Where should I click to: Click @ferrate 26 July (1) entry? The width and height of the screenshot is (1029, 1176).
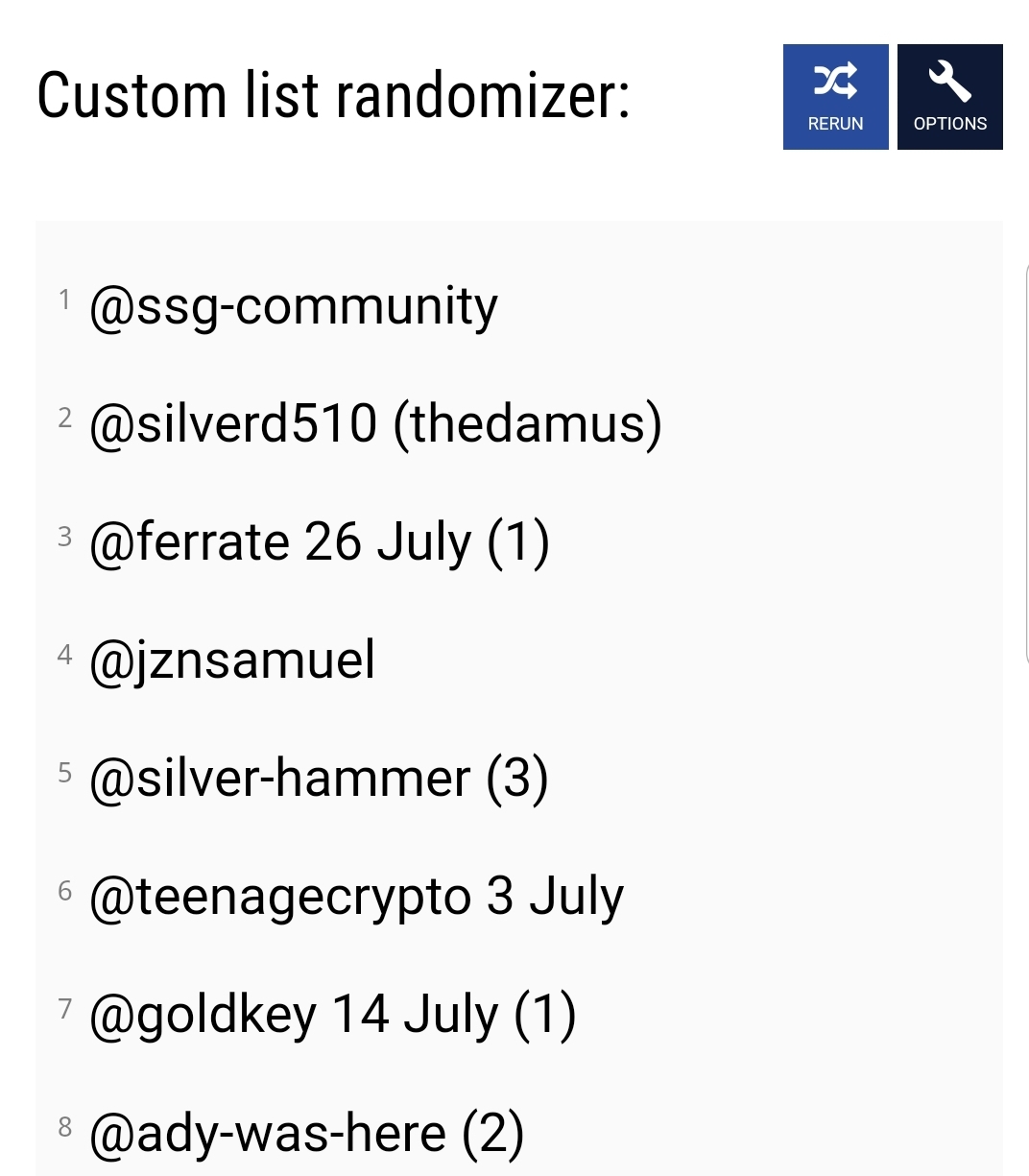click(x=319, y=542)
